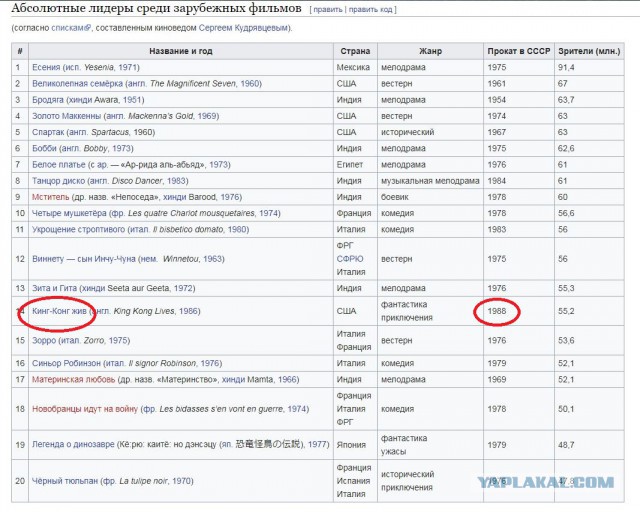Open the film link 'Кинг-Конг жив'

pos(59,311)
